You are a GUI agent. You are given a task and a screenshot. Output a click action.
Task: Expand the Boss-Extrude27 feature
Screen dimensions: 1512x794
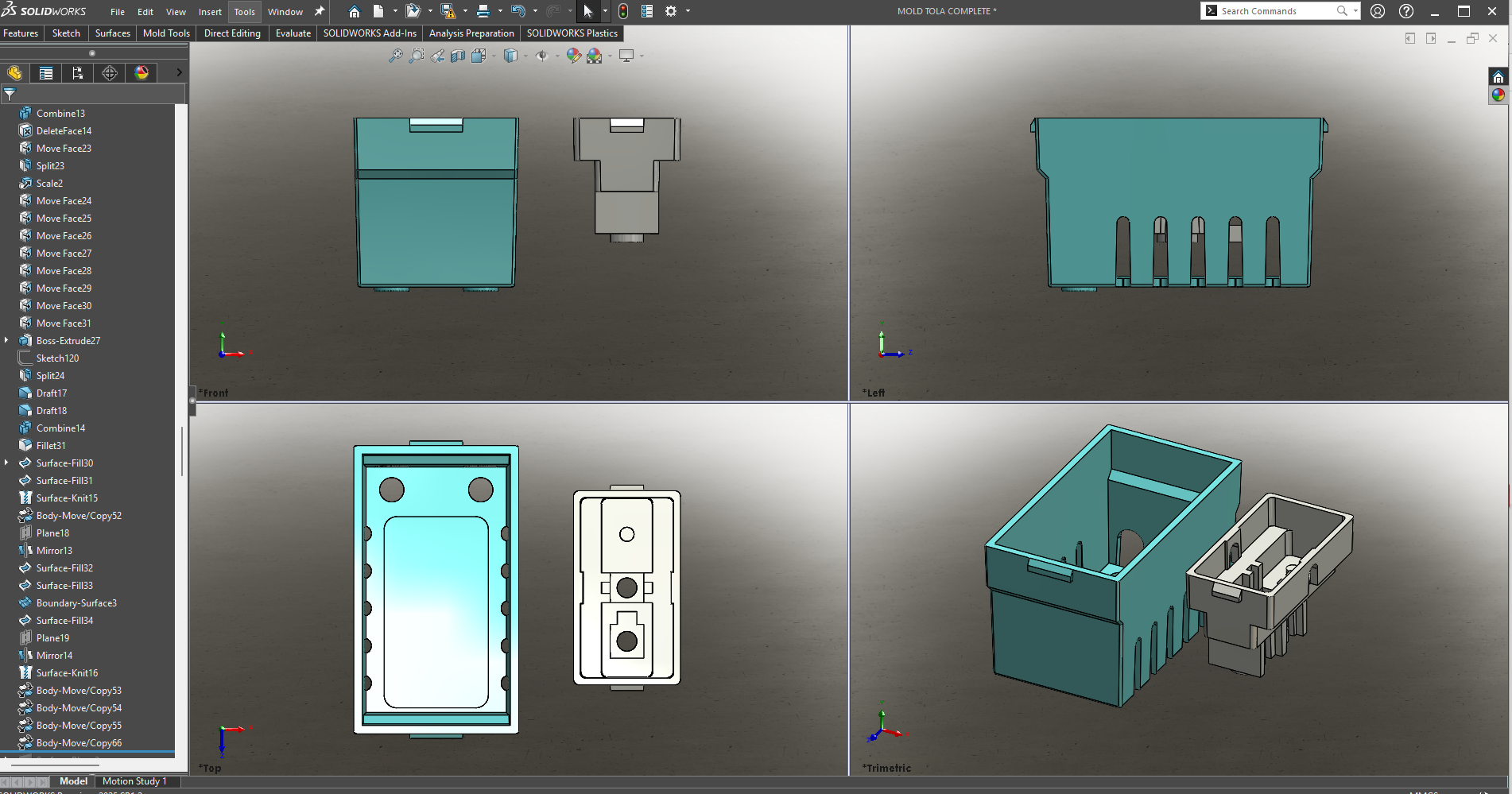click(x=6, y=340)
